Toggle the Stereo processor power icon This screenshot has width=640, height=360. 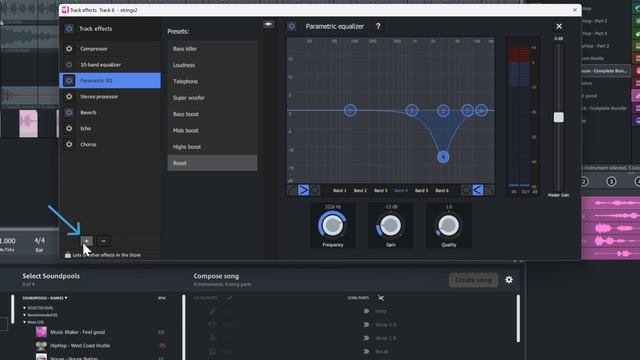pyautogui.click(x=69, y=96)
